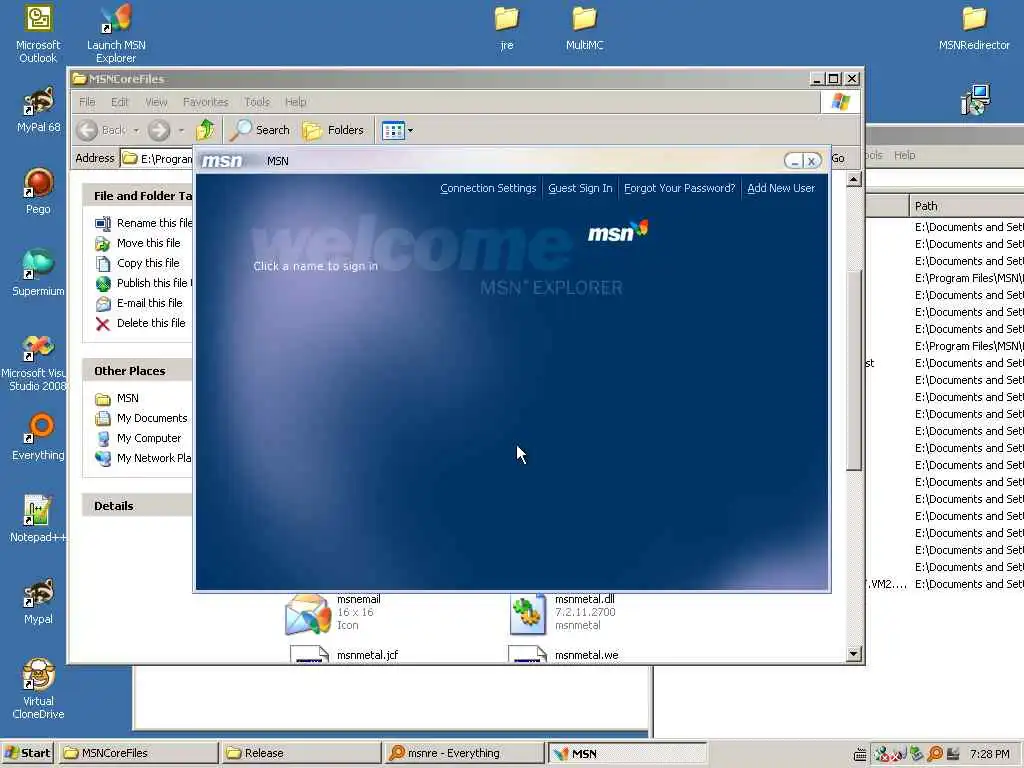Click the Forward arrow in Explorer toolbar
The image size is (1024, 768).
pos(159,130)
